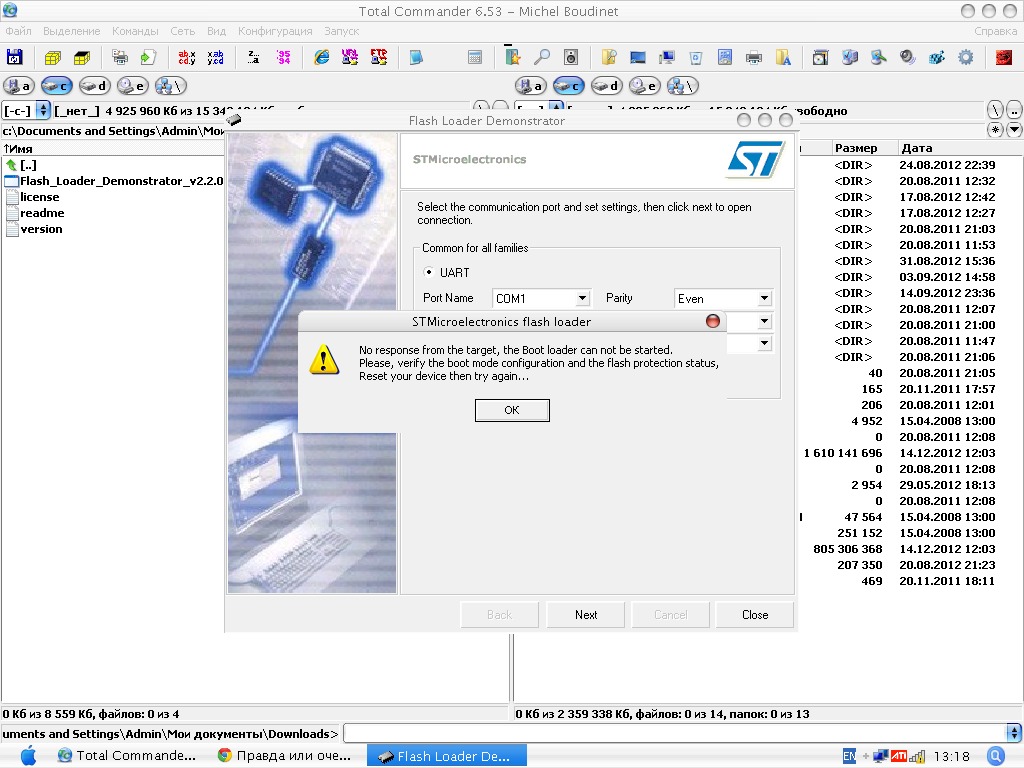Open the Файл menu

pos(18,31)
